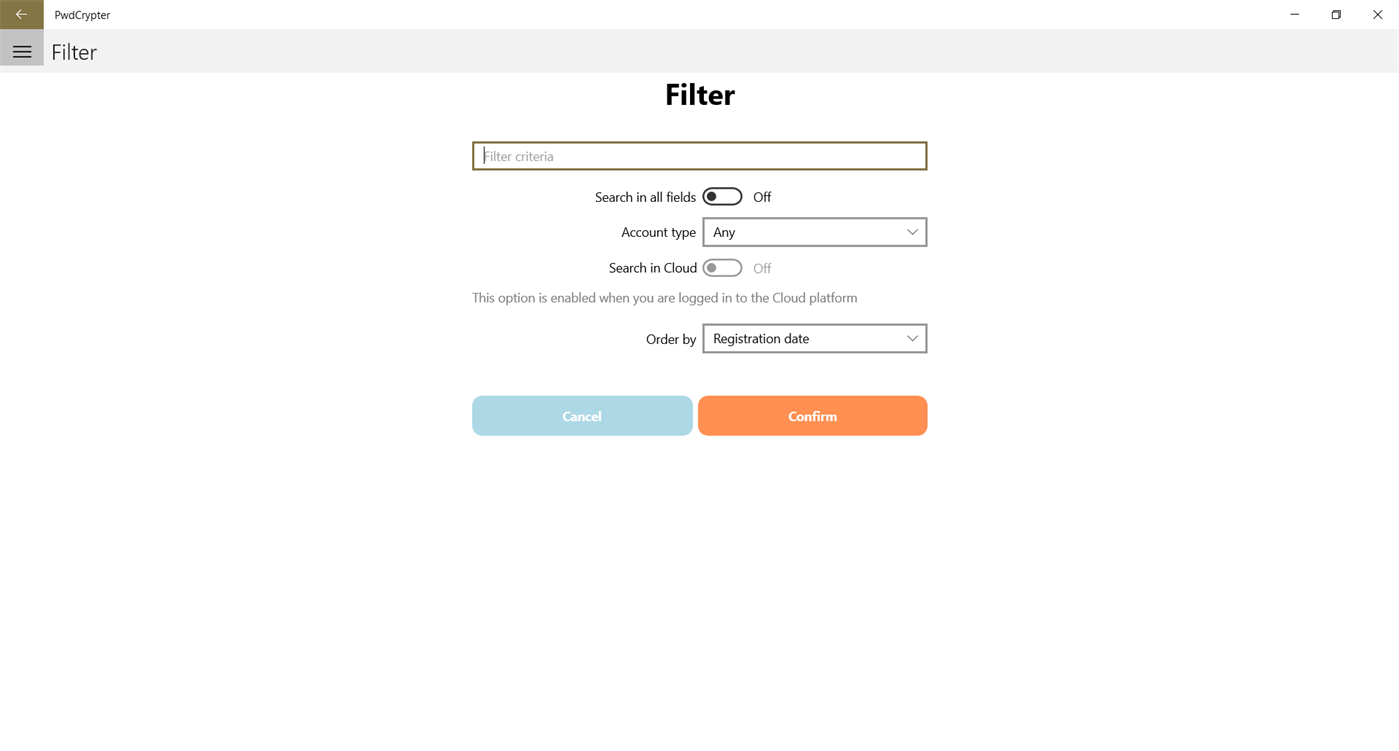This screenshot has width=1399, height=751.
Task: Click the back arrow in the title bar
Action: [x=20, y=14]
